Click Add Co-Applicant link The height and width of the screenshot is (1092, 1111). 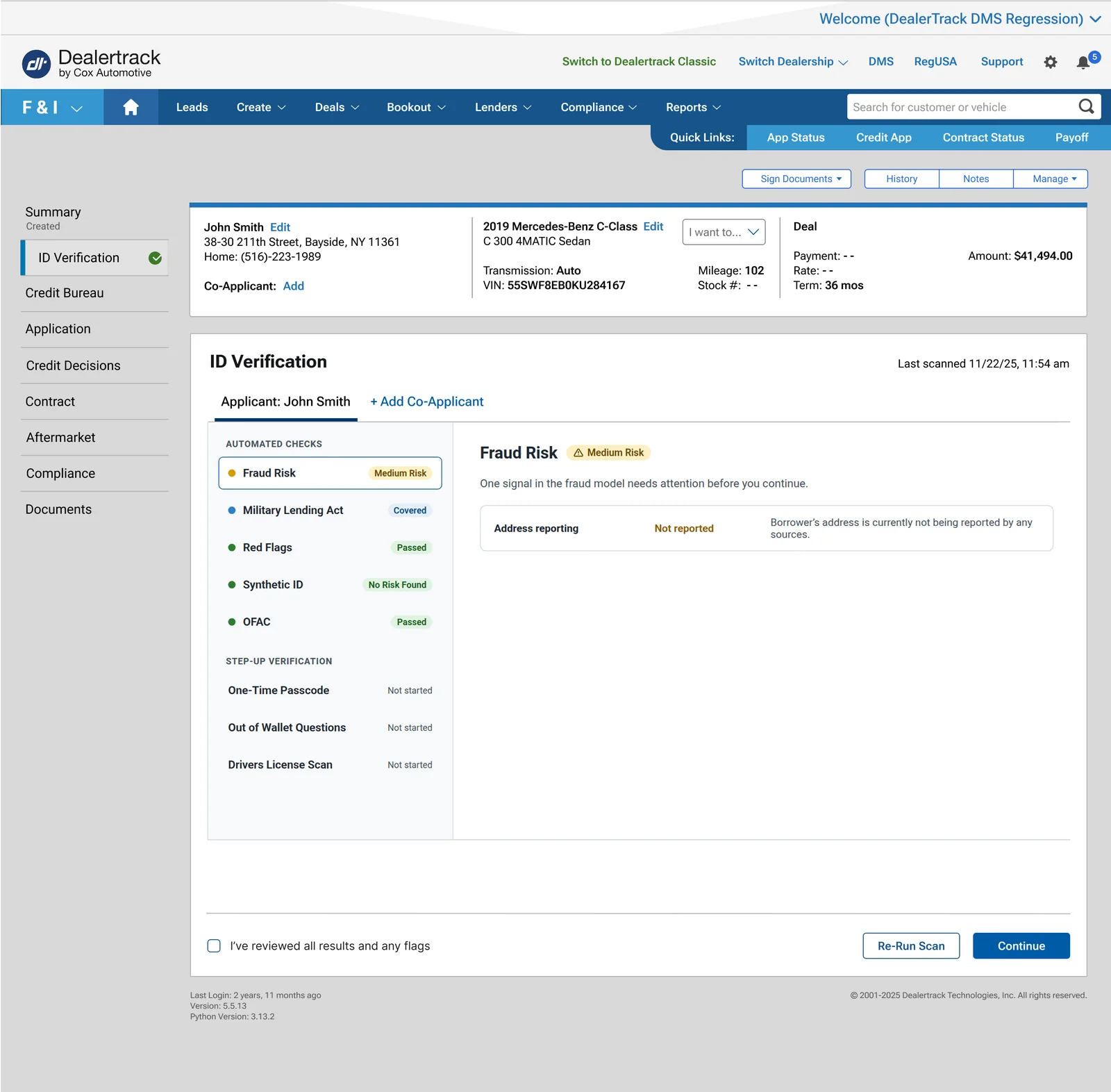(426, 402)
